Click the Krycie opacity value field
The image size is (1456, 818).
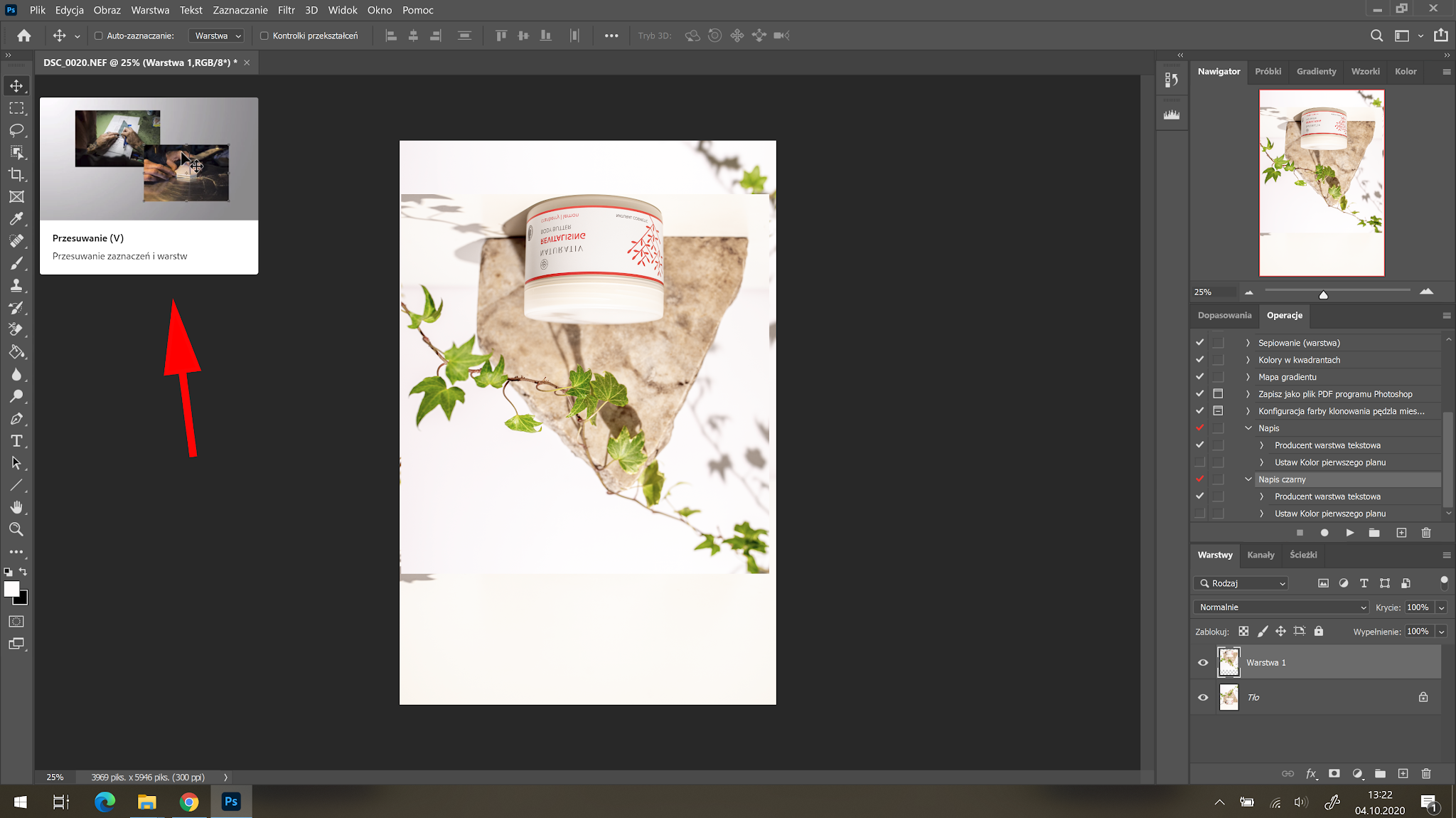tap(1418, 607)
